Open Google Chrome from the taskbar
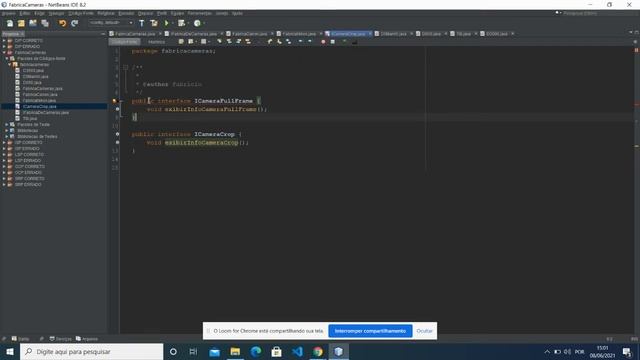 (318, 351)
